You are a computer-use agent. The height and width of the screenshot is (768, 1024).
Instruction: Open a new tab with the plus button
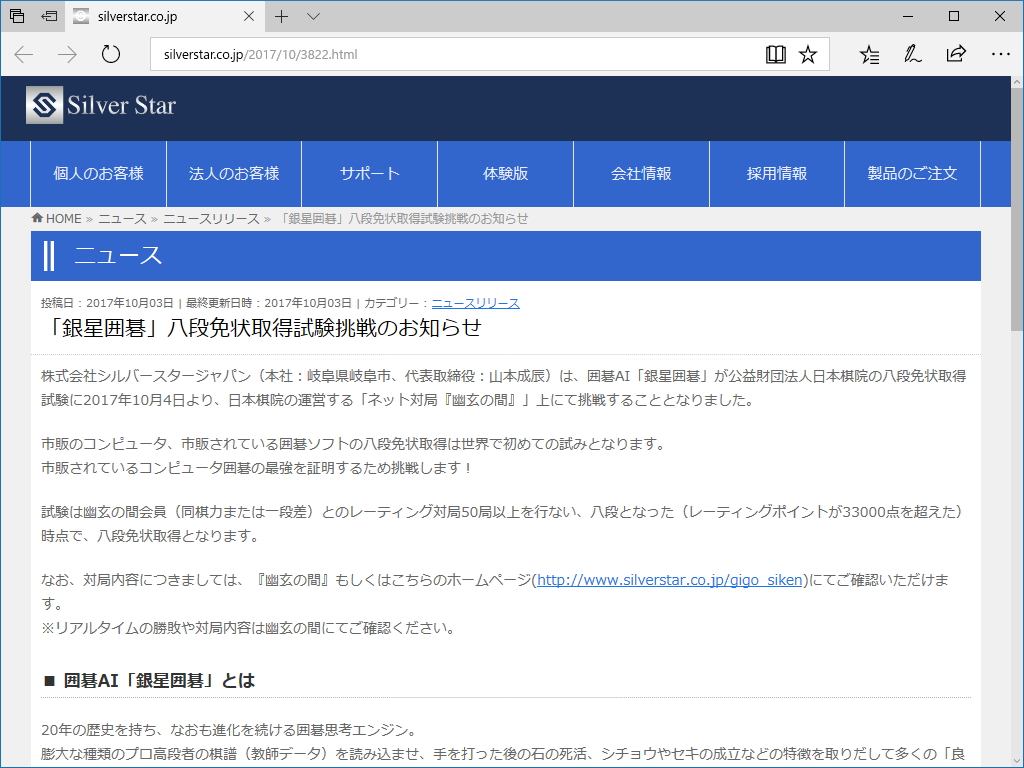281,16
